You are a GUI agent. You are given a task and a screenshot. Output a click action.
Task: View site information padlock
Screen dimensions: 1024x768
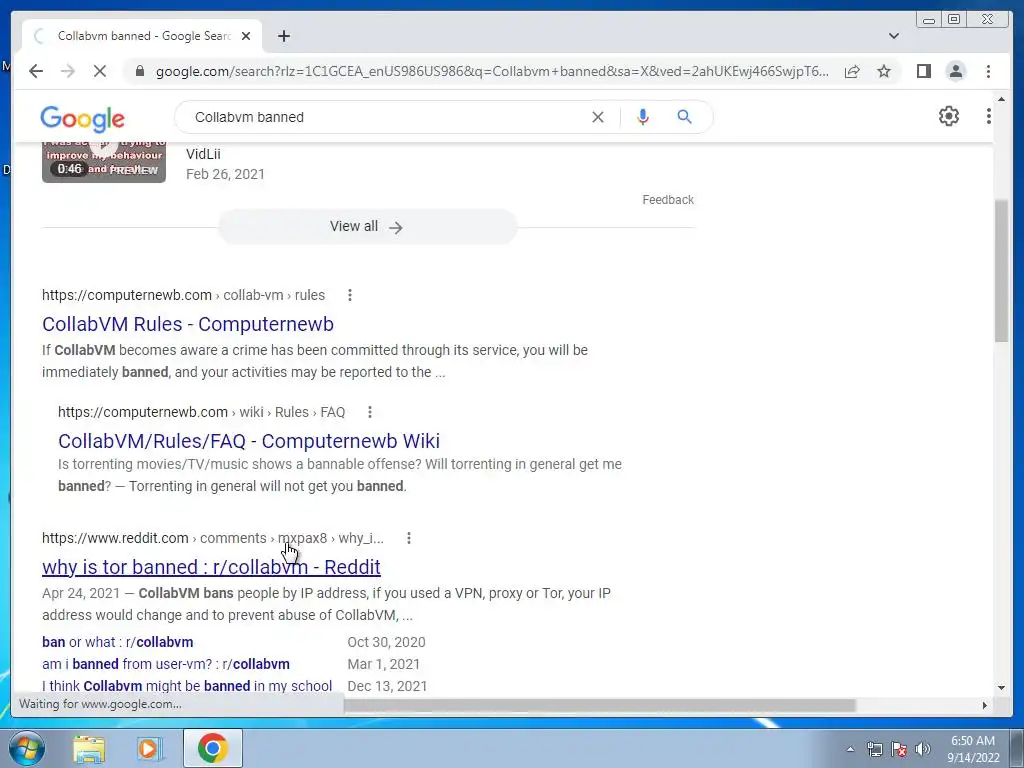click(139, 71)
